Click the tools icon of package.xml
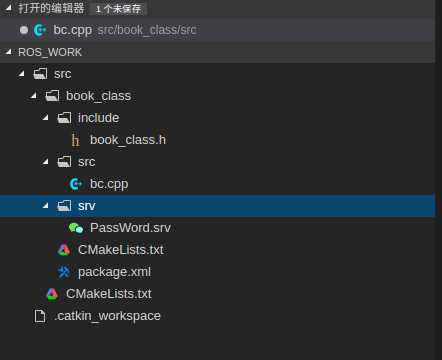 pos(64,272)
